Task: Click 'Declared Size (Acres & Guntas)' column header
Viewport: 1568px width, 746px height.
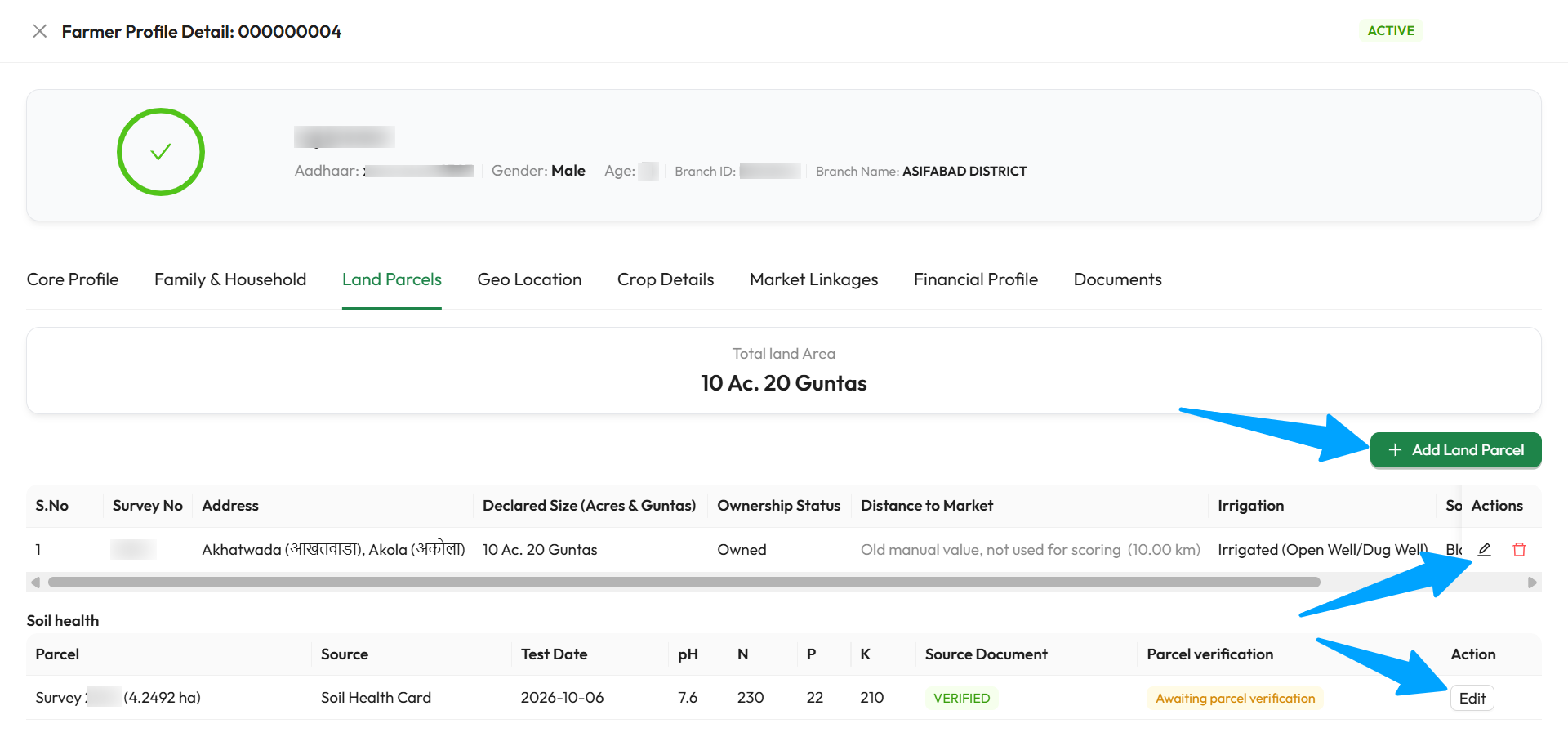Action: click(x=589, y=506)
